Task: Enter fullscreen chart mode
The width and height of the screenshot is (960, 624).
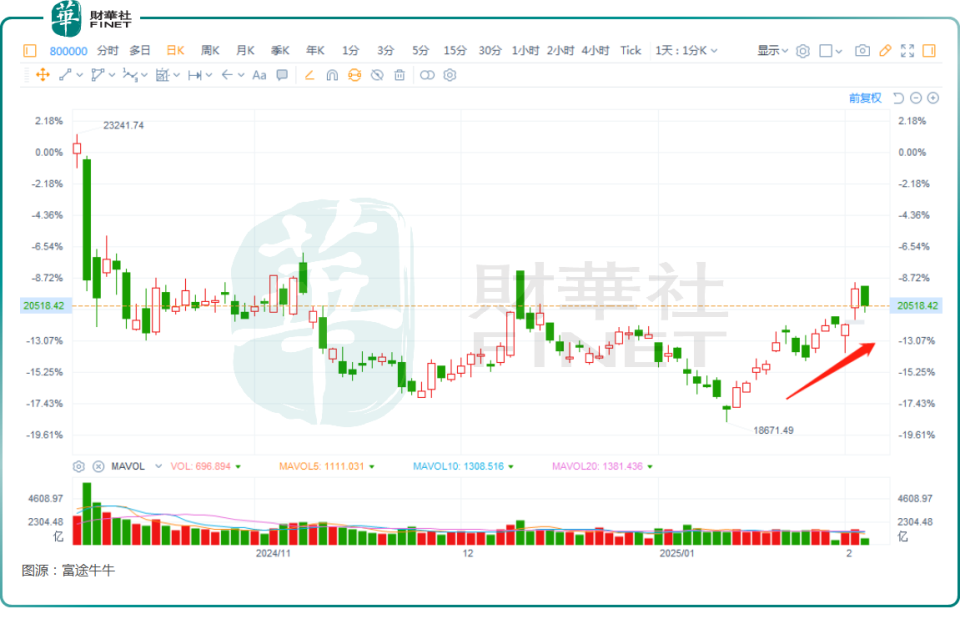Action: tap(907, 51)
